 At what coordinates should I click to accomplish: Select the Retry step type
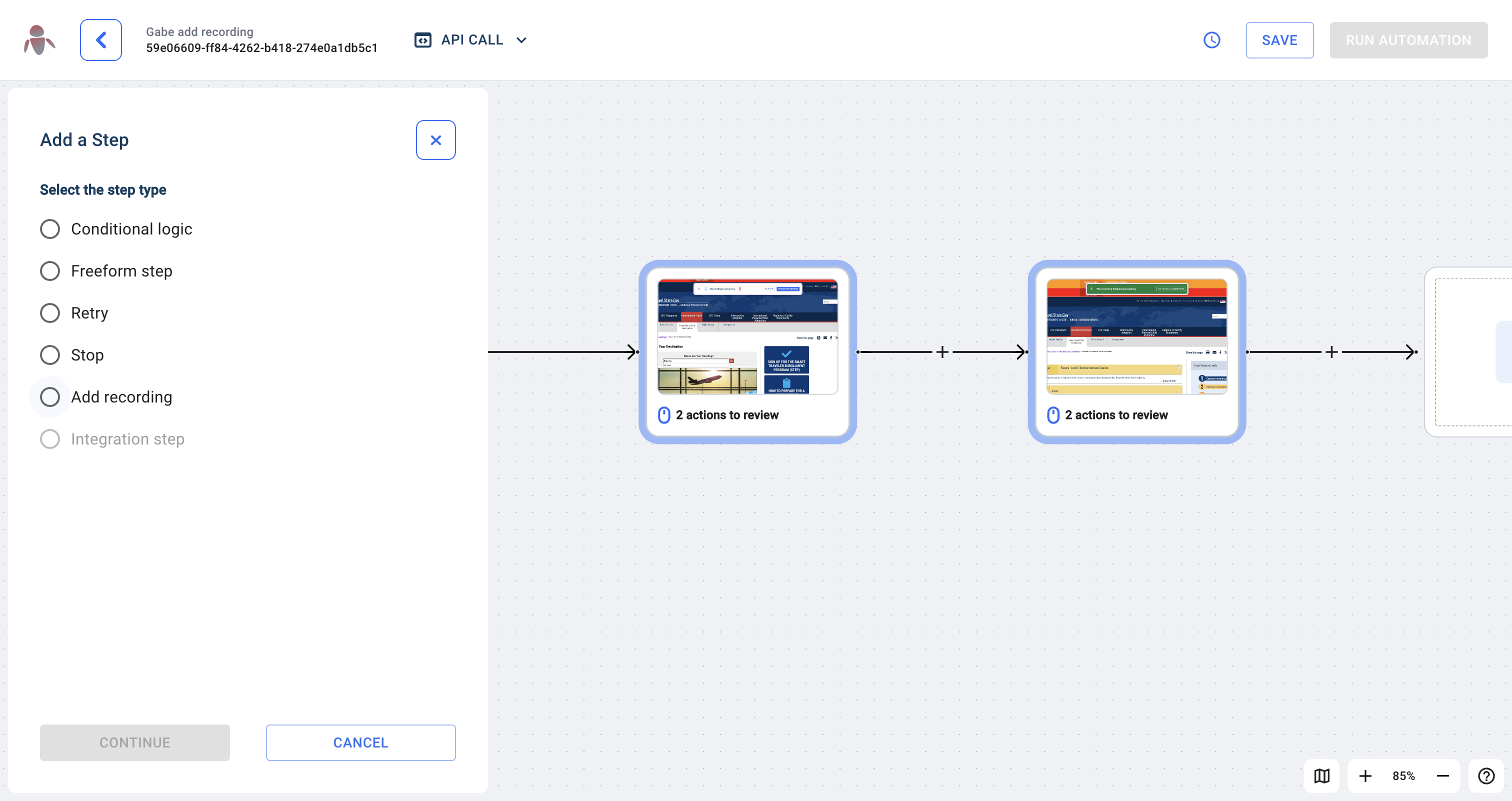coord(50,313)
